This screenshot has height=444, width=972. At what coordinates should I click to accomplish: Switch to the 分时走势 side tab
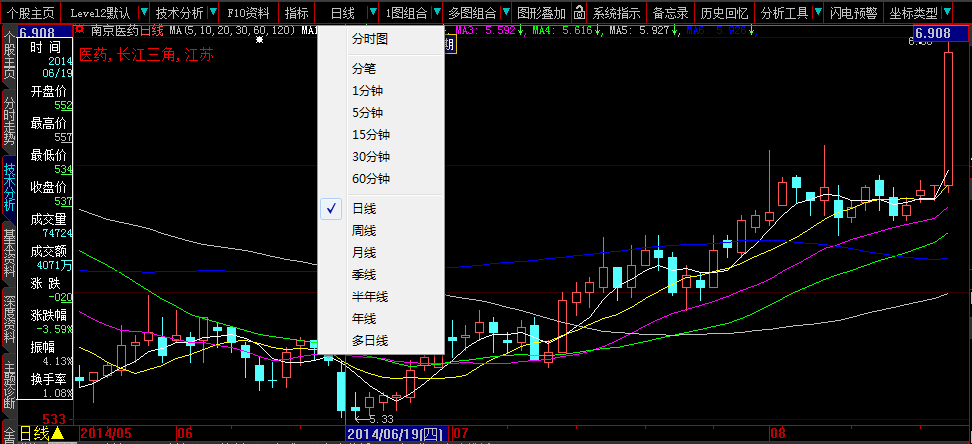click(9, 120)
